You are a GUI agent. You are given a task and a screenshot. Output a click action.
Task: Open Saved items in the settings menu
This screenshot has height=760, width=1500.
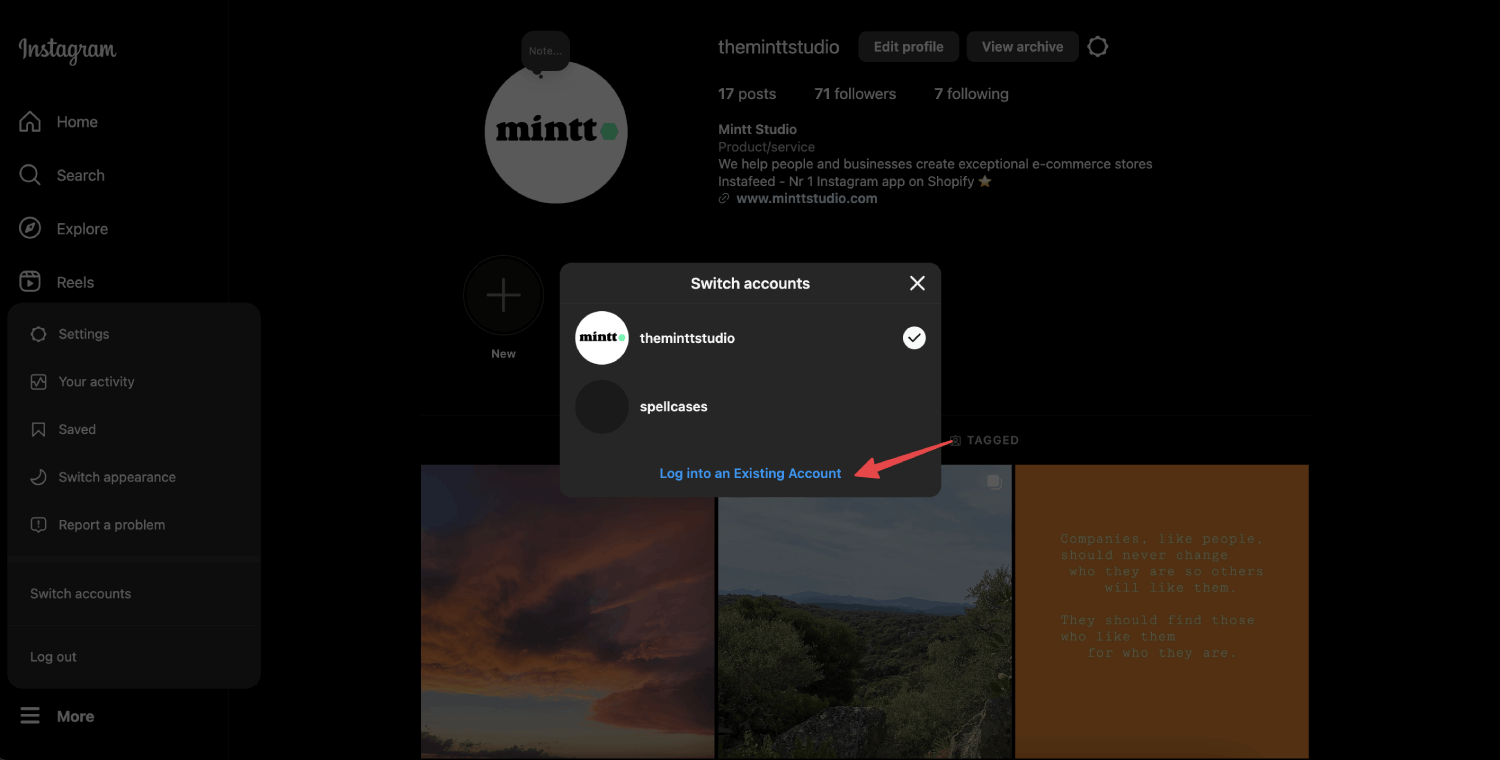75,429
